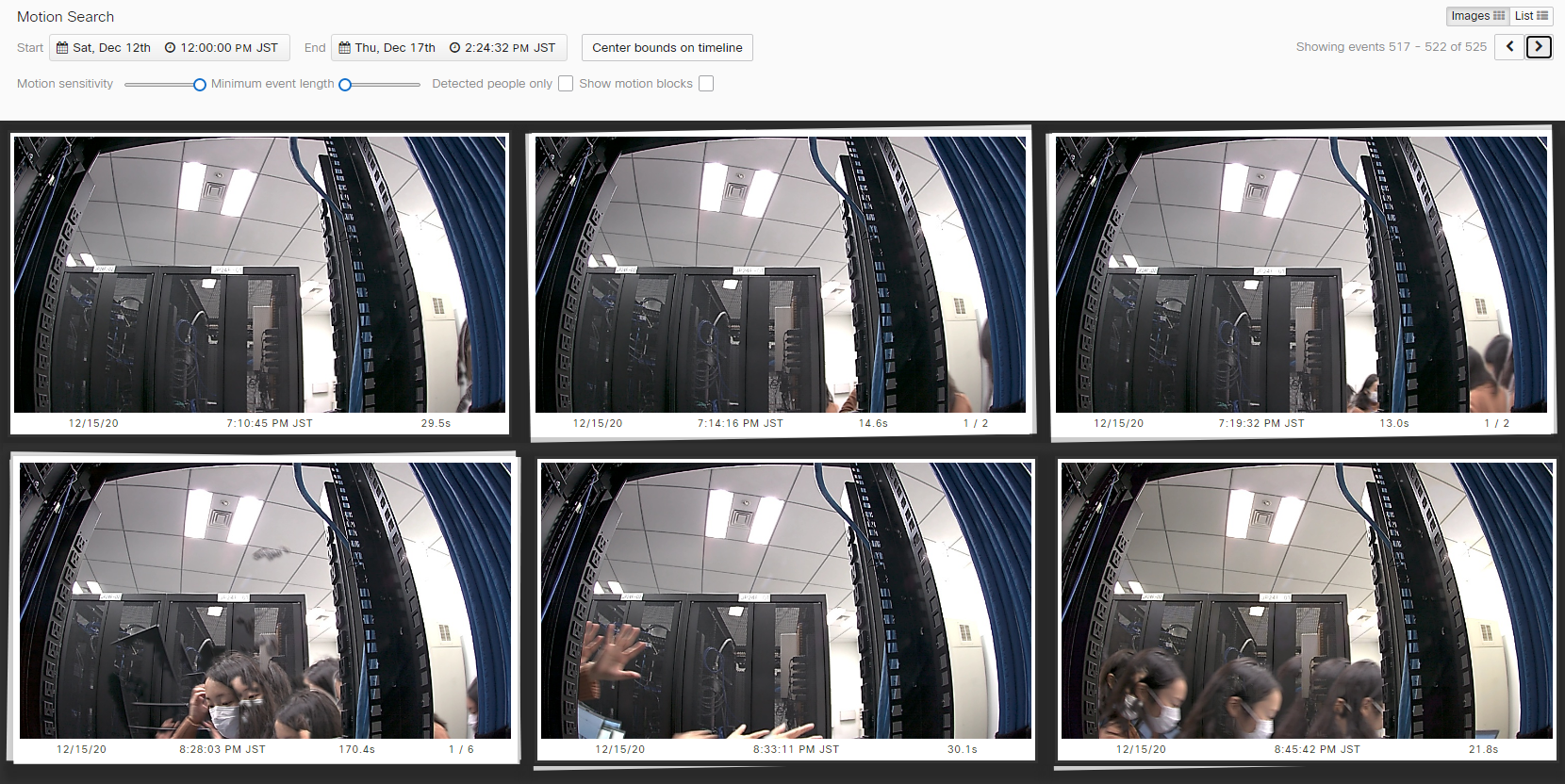This screenshot has width=1565, height=784.
Task: Toggle Show motion blocks checkbox
Action: tap(706, 84)
